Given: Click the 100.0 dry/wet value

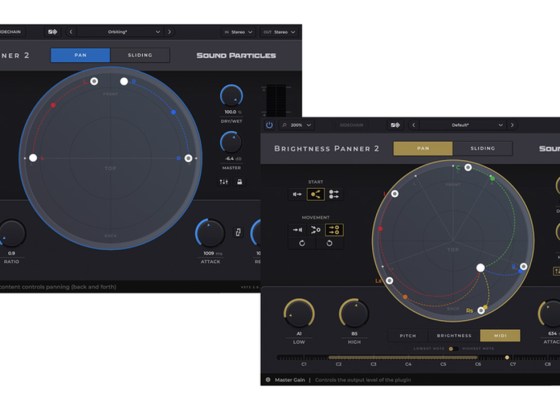Looking at the screenshot, I should tap(230, 112).
